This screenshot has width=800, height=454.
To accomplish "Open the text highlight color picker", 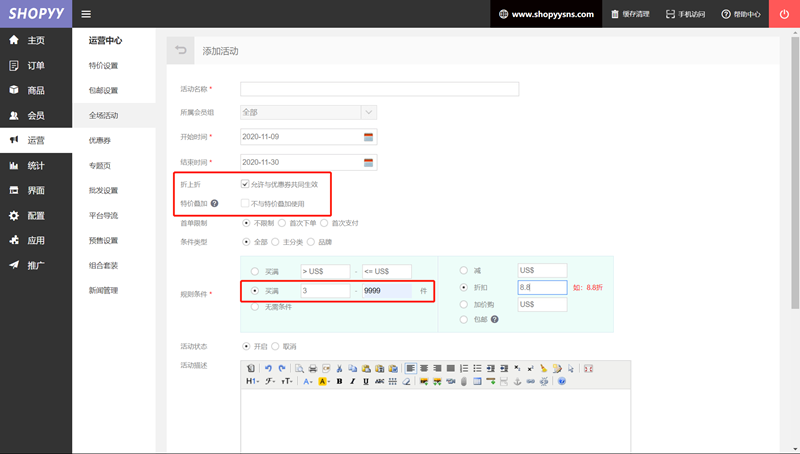I will pyautogui.click(x=324, y=381).
